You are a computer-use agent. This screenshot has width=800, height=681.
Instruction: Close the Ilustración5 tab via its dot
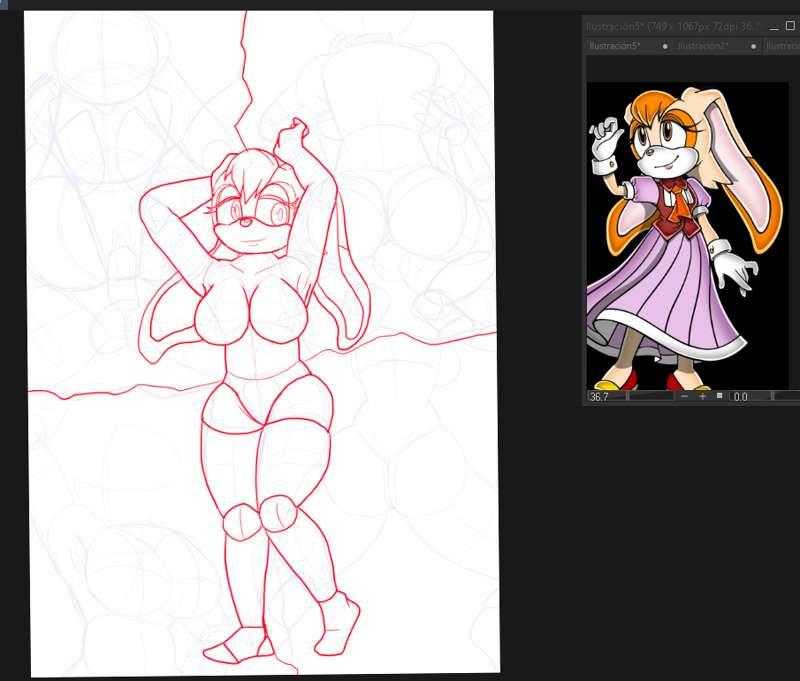pos(665,46)
